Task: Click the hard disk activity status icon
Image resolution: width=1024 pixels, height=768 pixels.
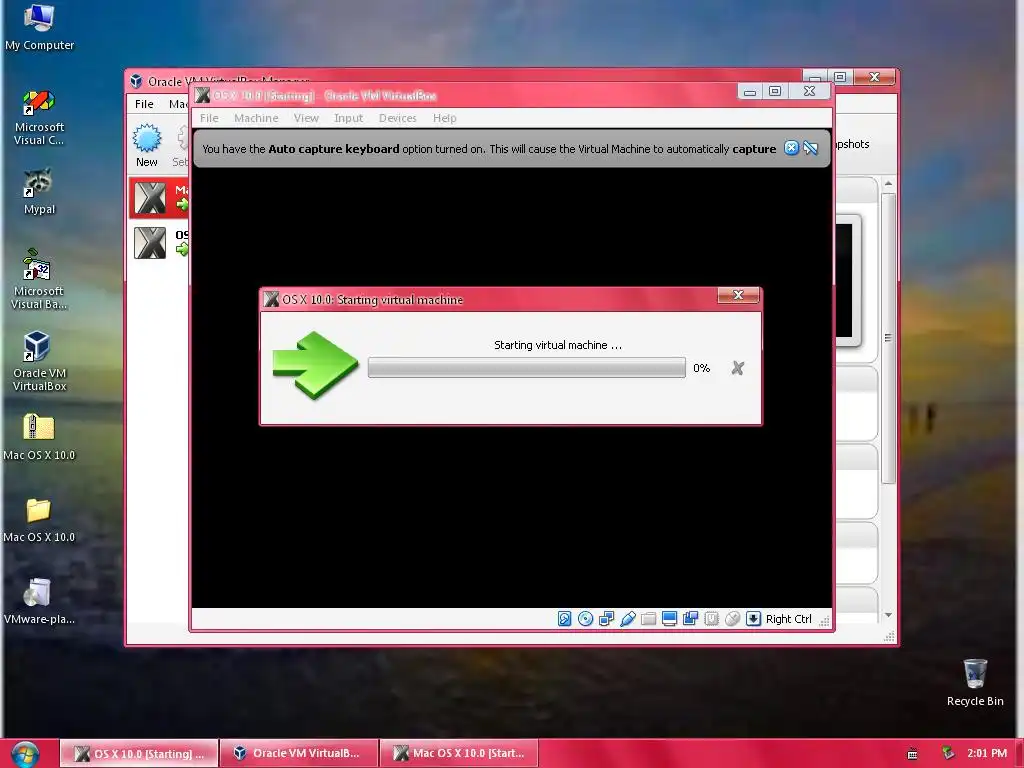Action: [564, 618]
